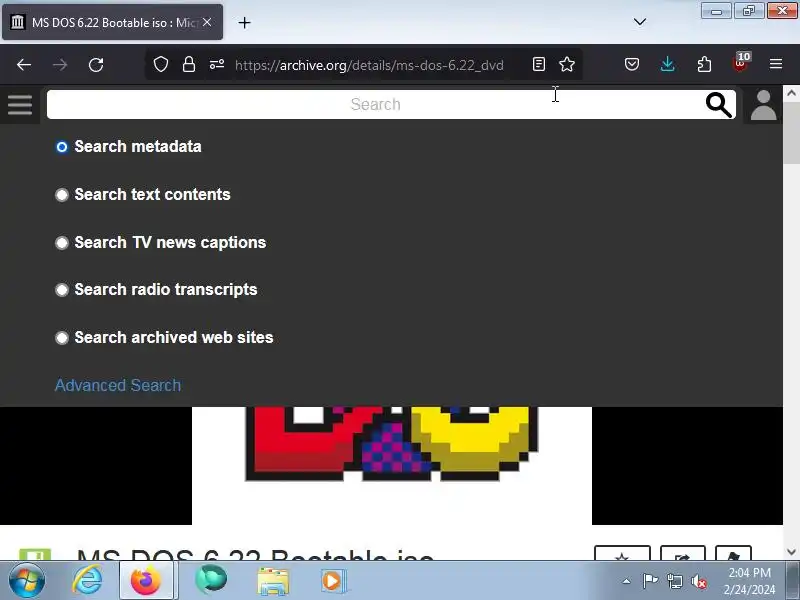Open clock showing 2:04 PM

[749, 581]
